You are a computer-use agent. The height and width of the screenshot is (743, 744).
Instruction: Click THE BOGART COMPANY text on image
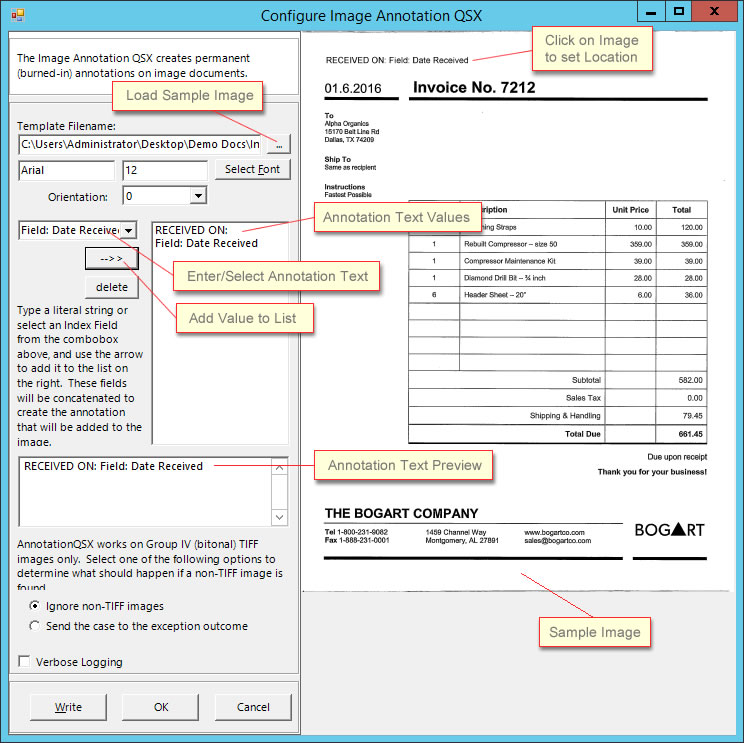[x=401, y=513]
